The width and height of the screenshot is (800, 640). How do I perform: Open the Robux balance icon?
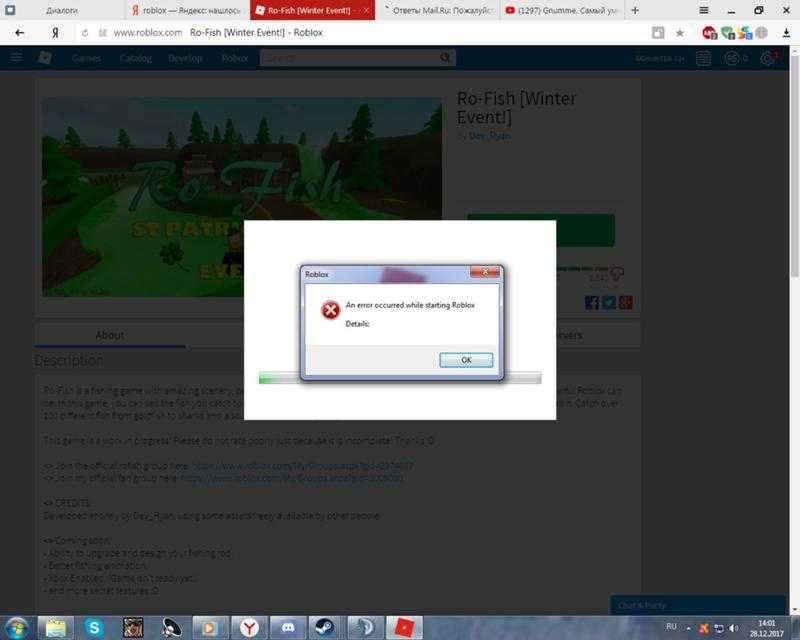click(x=732, y=58)
